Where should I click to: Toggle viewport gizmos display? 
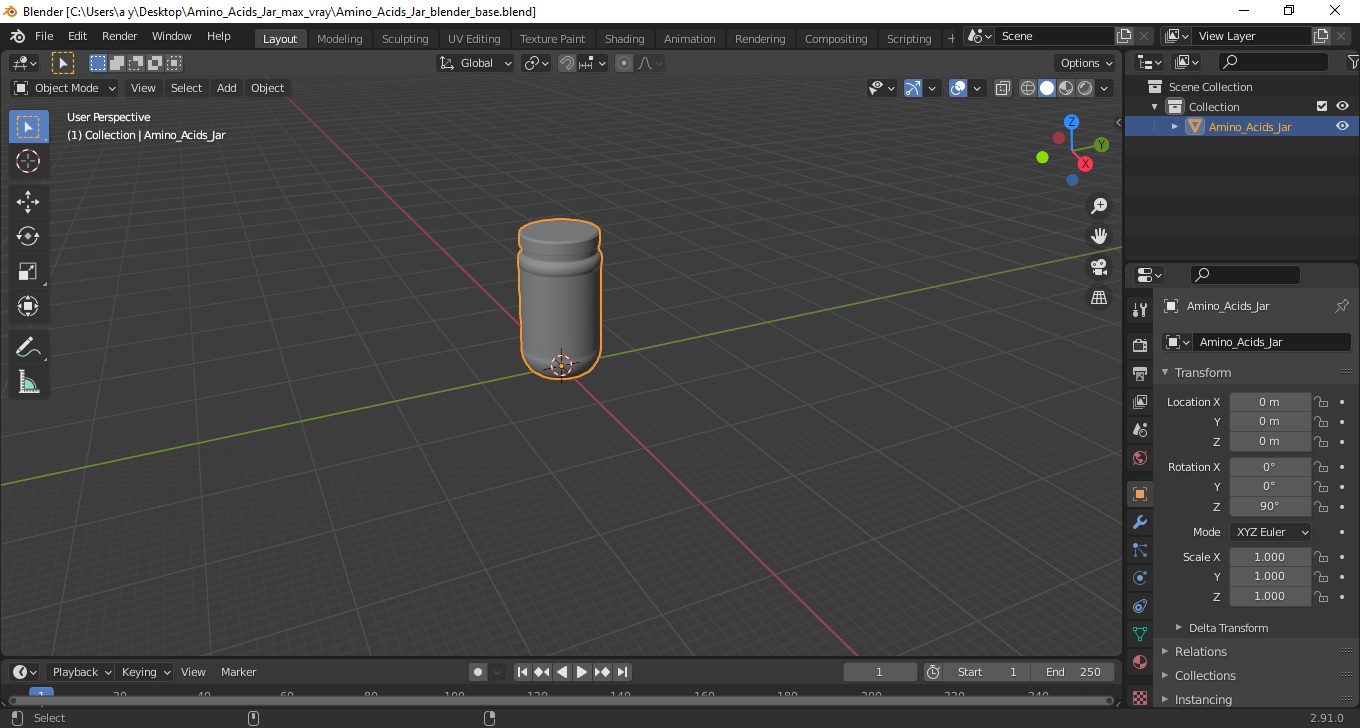[913, 88]
